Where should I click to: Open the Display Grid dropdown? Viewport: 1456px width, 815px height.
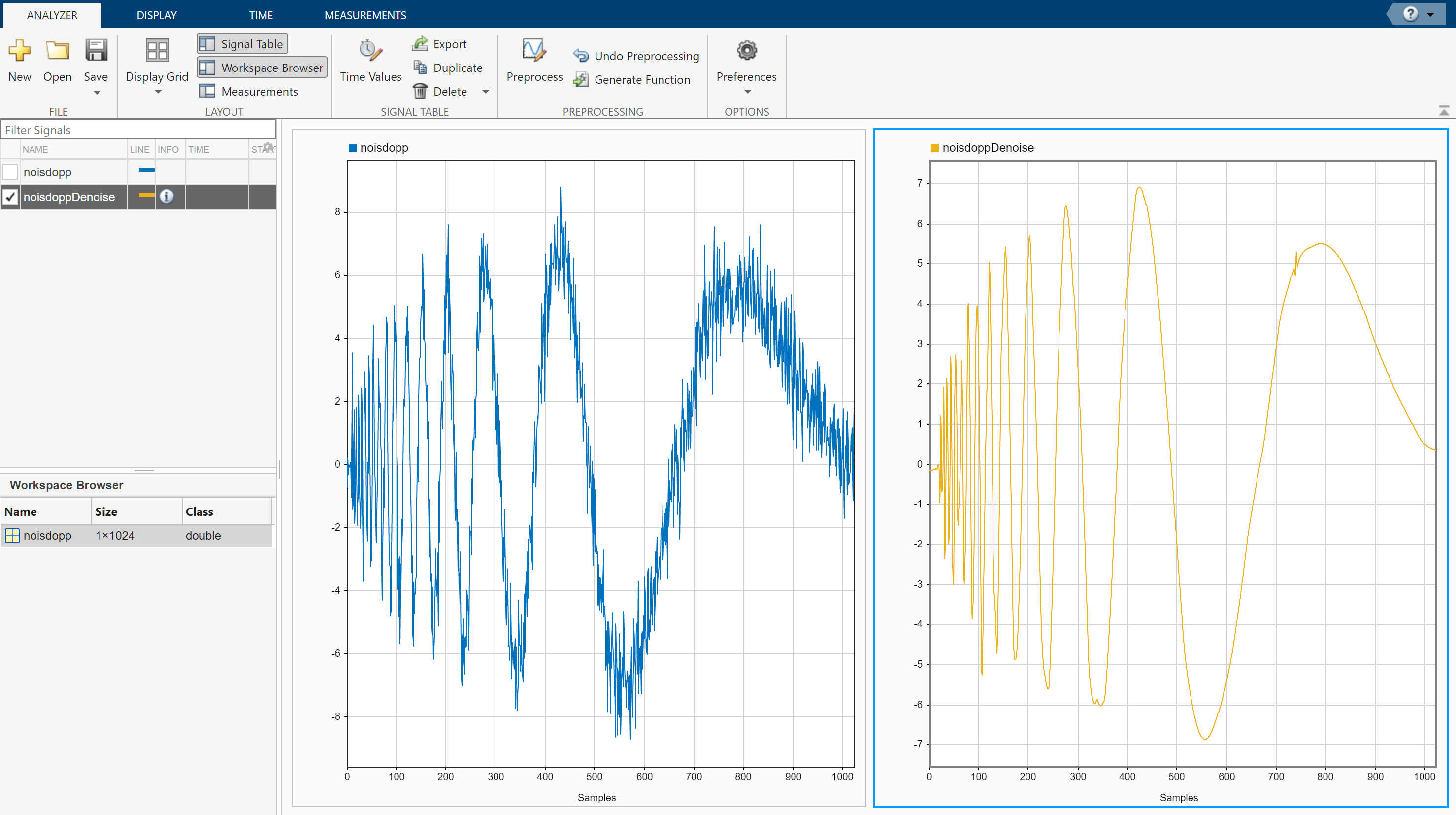pos(158,92)
